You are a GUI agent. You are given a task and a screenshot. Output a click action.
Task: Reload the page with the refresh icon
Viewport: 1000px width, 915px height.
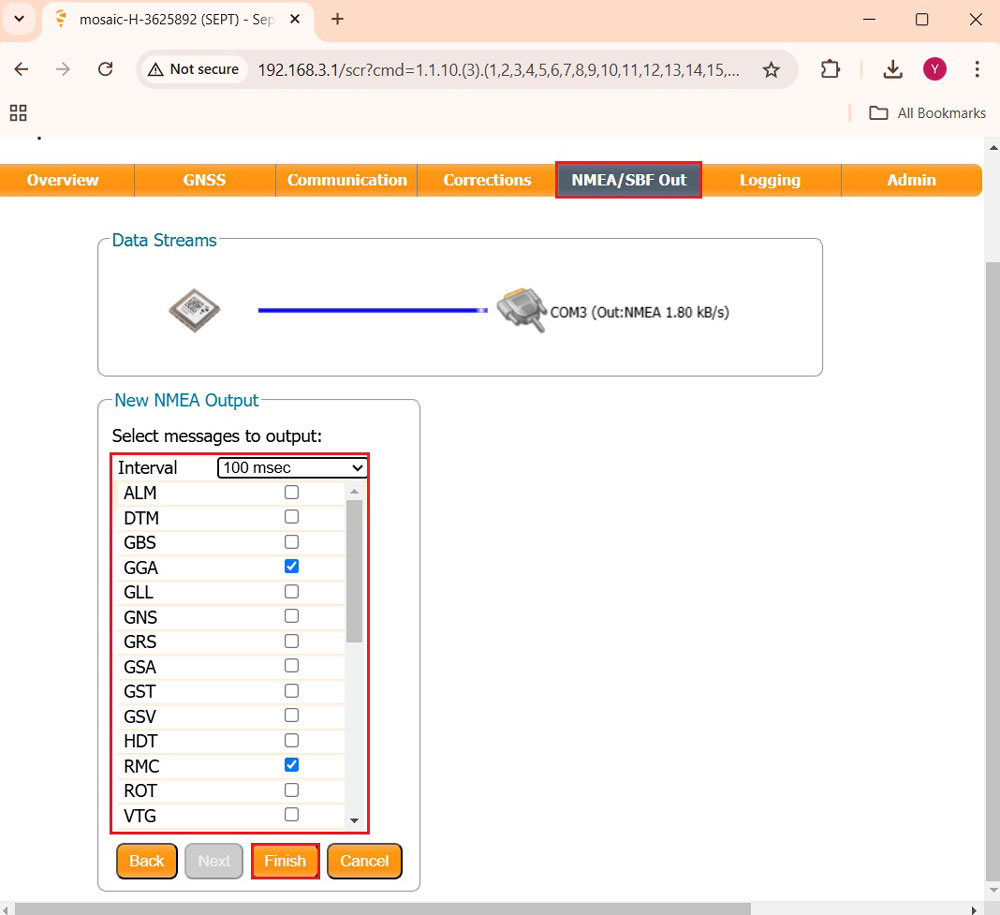click(x=105, y=69)
